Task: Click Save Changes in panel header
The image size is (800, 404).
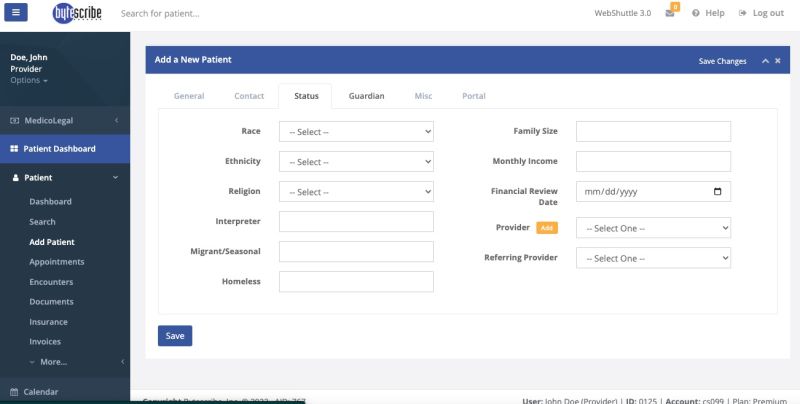Action: coord(722,61)
